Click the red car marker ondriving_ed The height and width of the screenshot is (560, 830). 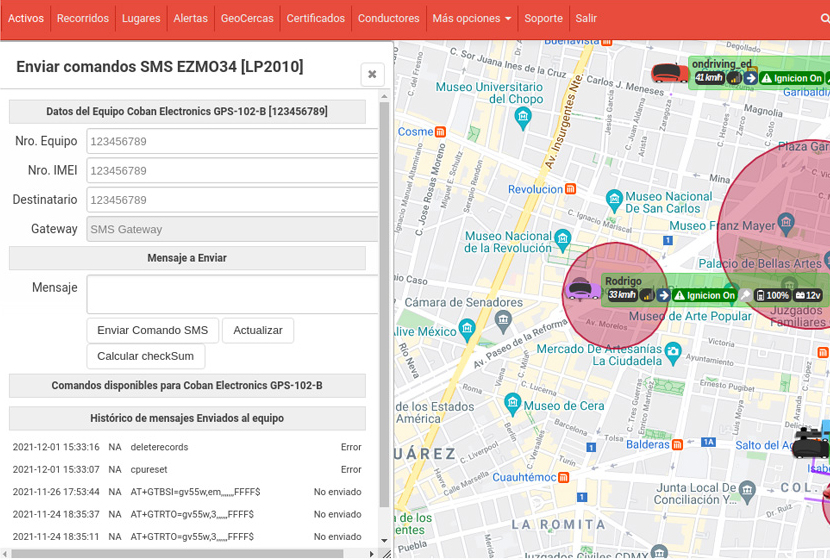click(x=670, y=73)
